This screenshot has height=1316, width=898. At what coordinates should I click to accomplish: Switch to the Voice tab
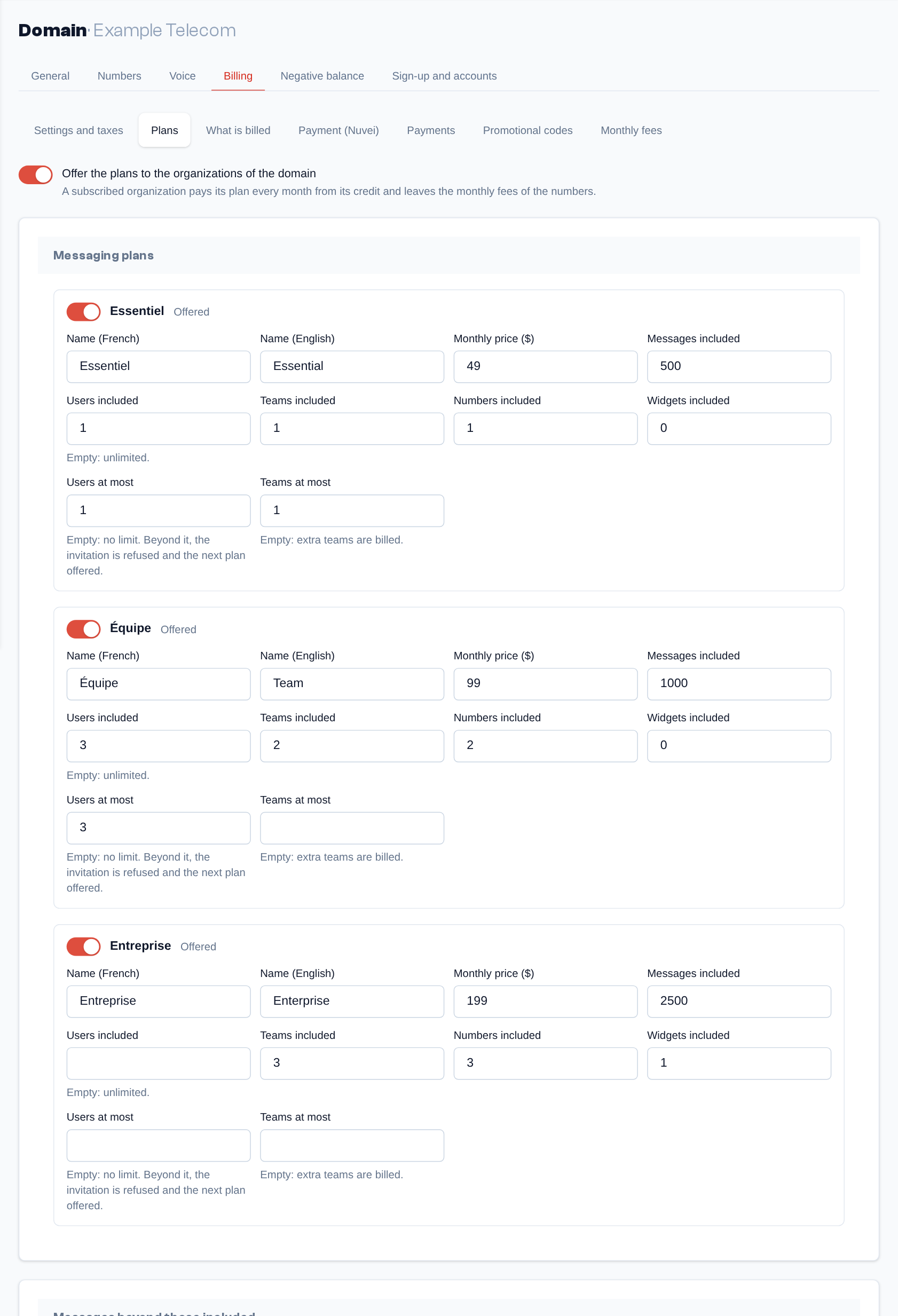[182, 76]
